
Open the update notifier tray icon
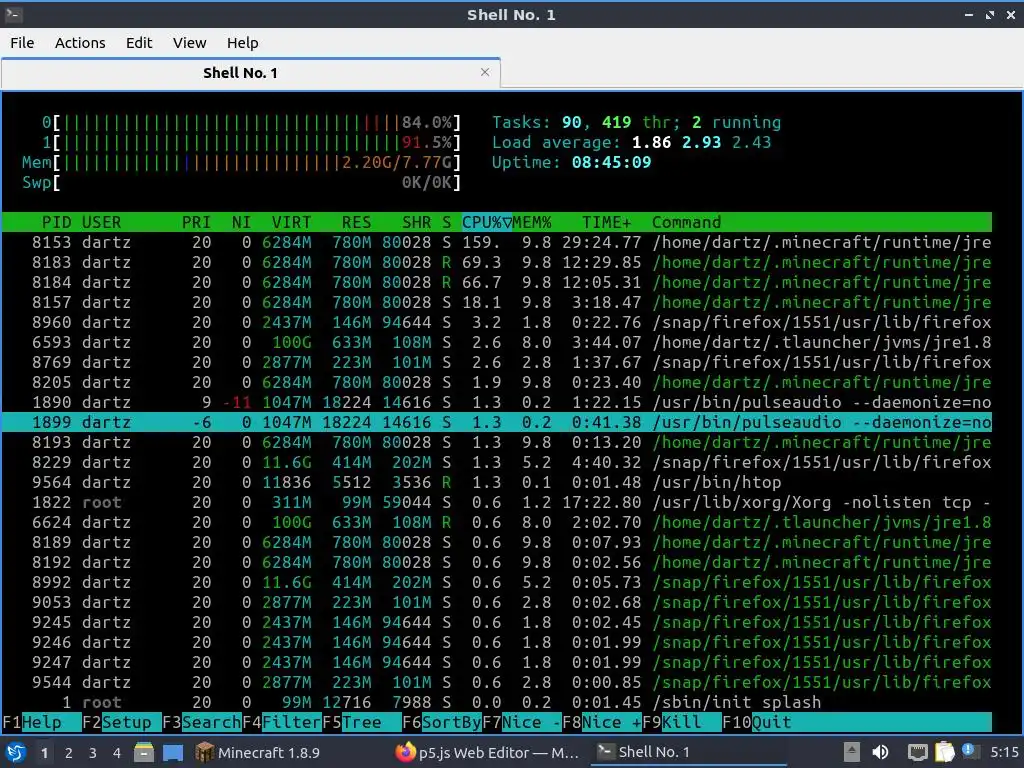(x=969, y=751)
